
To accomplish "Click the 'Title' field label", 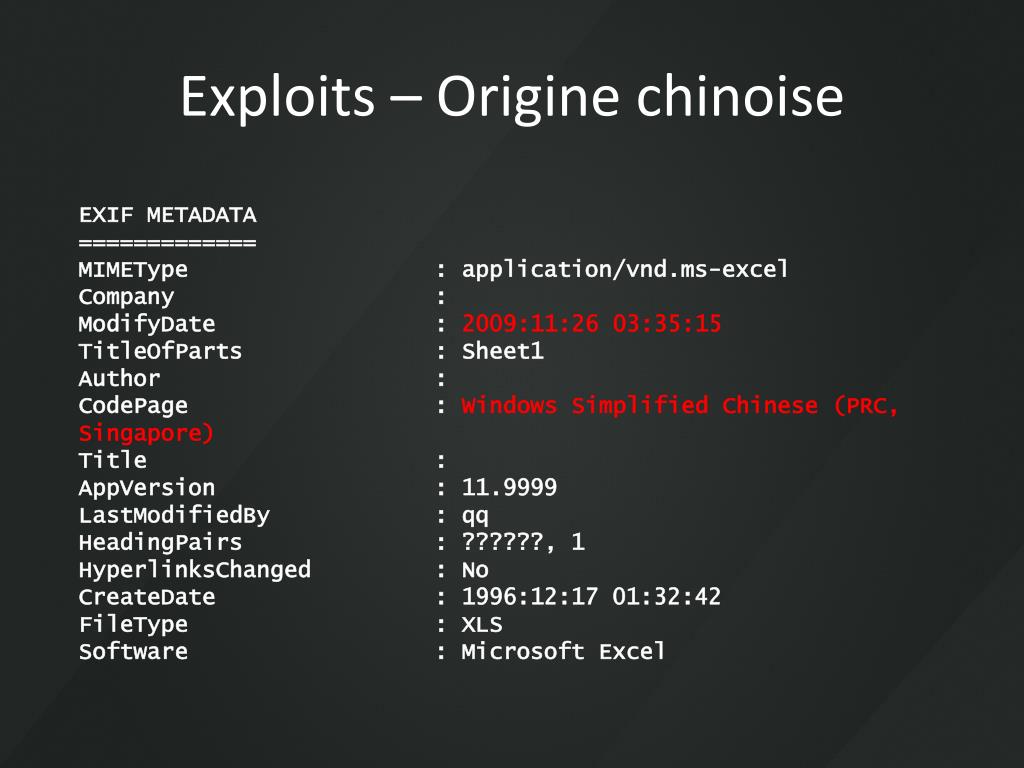I will 113,460.
